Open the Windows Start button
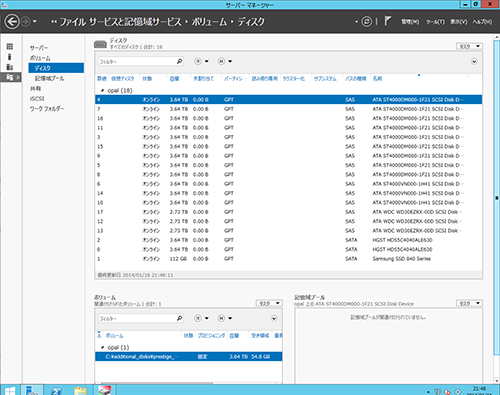This screenshot has width=500, height=395. click(10, 390)
